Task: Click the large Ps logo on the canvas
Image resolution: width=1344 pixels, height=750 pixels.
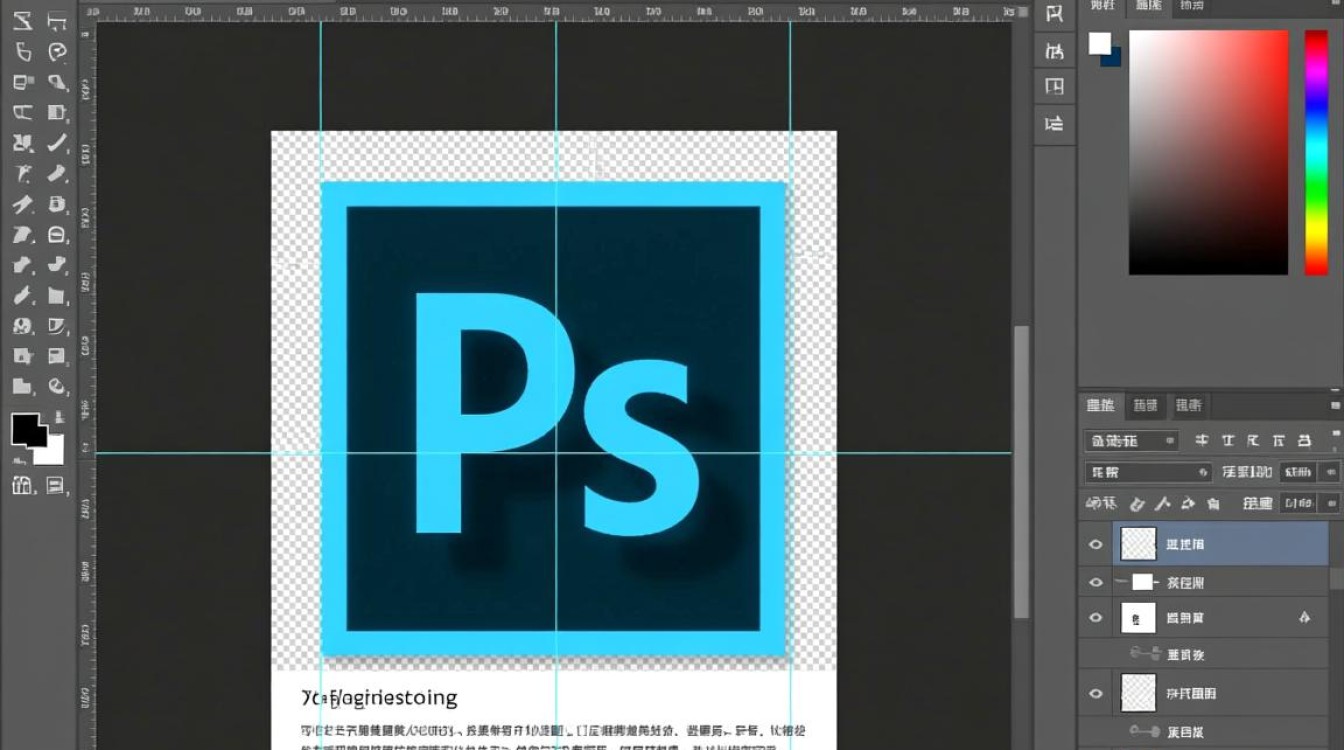Action: pyautogui.click(x=555, y=418)
